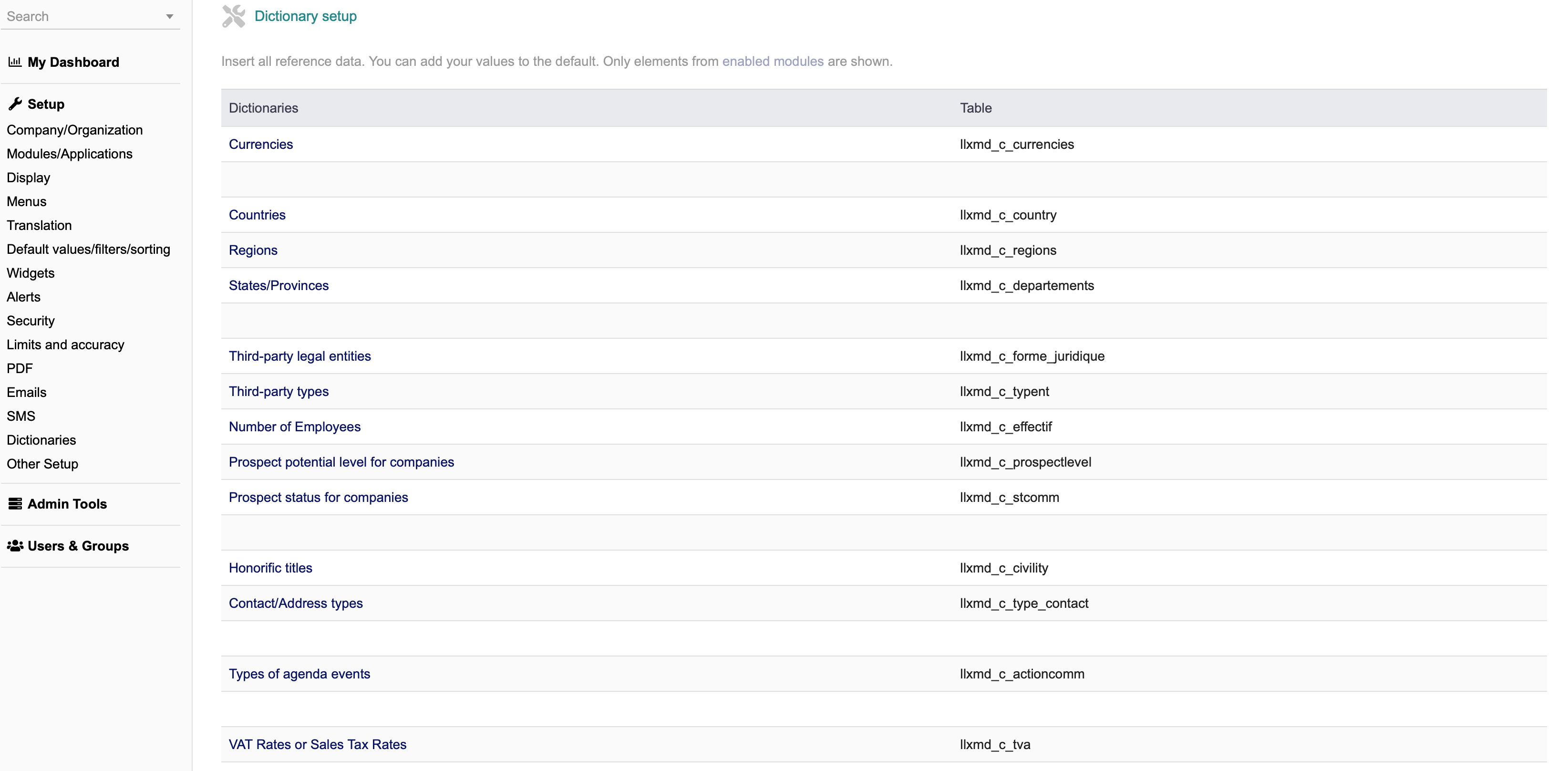Select the llxmd_c_type_contact table name
Image resolution: width=1568 pixels, height=771 pixels.
coord(1024,603)
